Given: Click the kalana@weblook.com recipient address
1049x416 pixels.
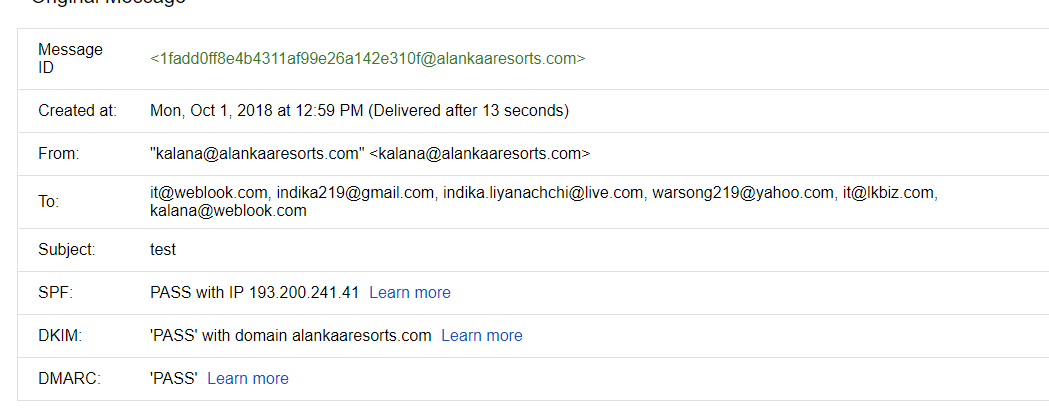Looking at the screenshot, I should tap(228, 211).
